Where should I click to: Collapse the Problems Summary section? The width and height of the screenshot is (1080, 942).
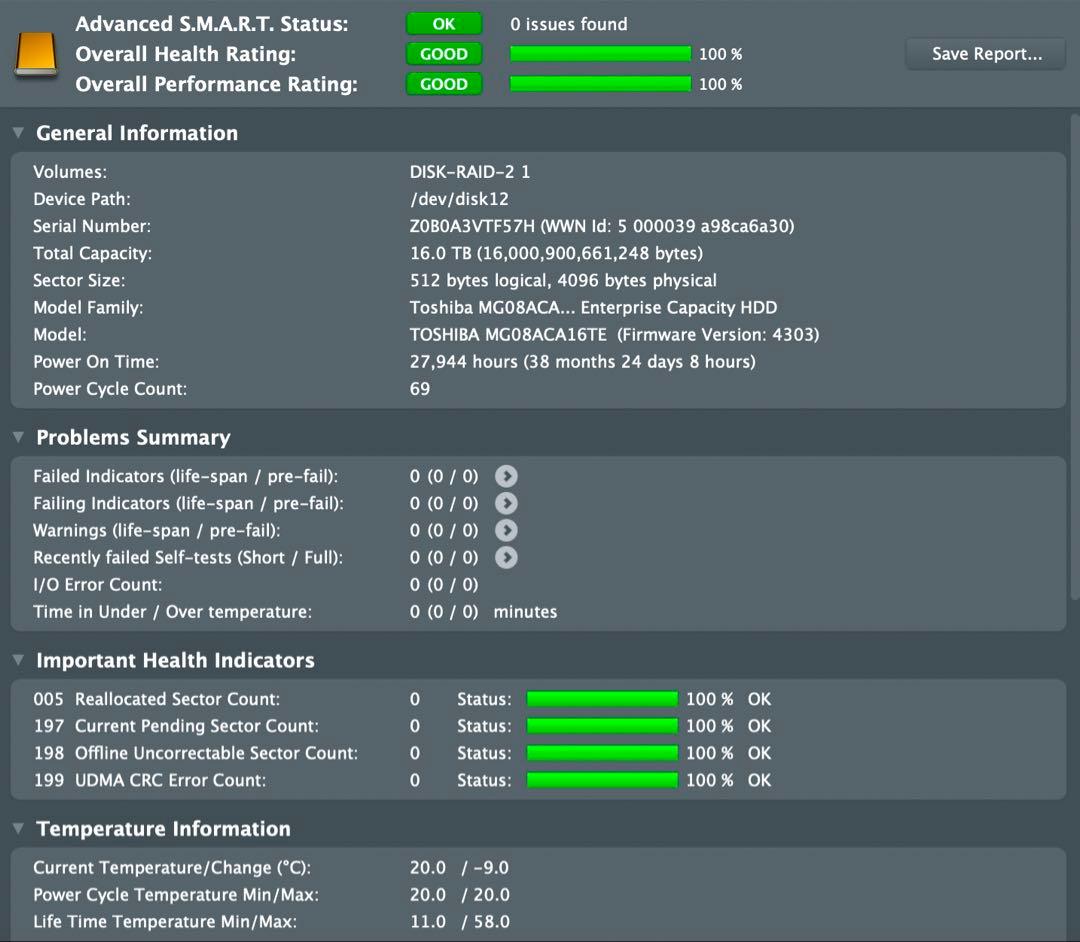(x=18, y=438)
